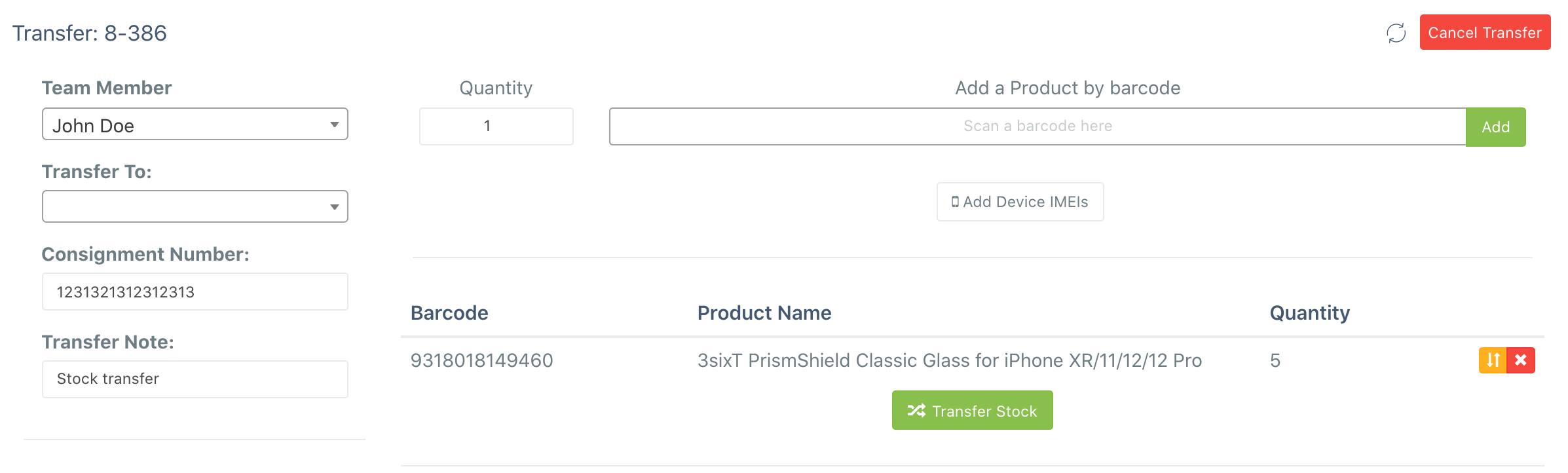Open the Team Member dropdown showing John Doe
This screenshot has width=1568, height=473.
[x=195, y=124]
